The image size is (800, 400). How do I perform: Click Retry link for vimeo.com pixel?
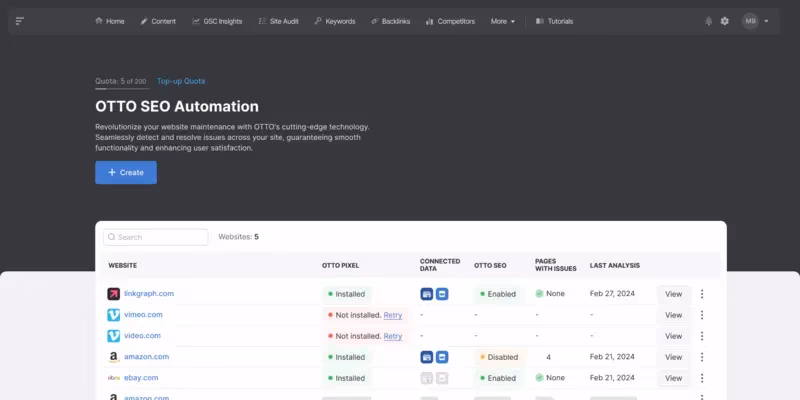pos(393,315)
